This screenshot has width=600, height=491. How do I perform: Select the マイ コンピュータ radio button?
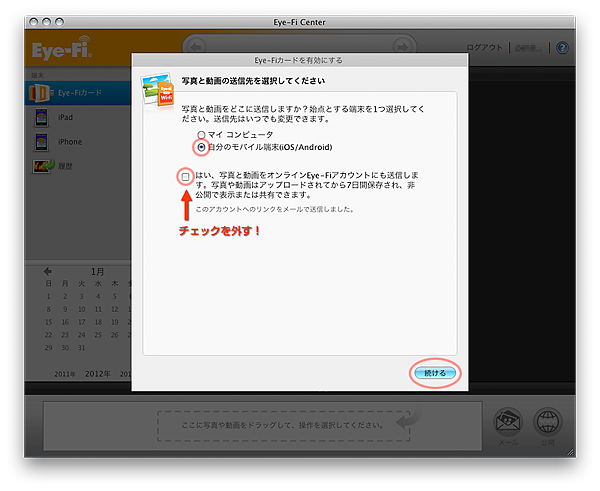coord(201,135)
